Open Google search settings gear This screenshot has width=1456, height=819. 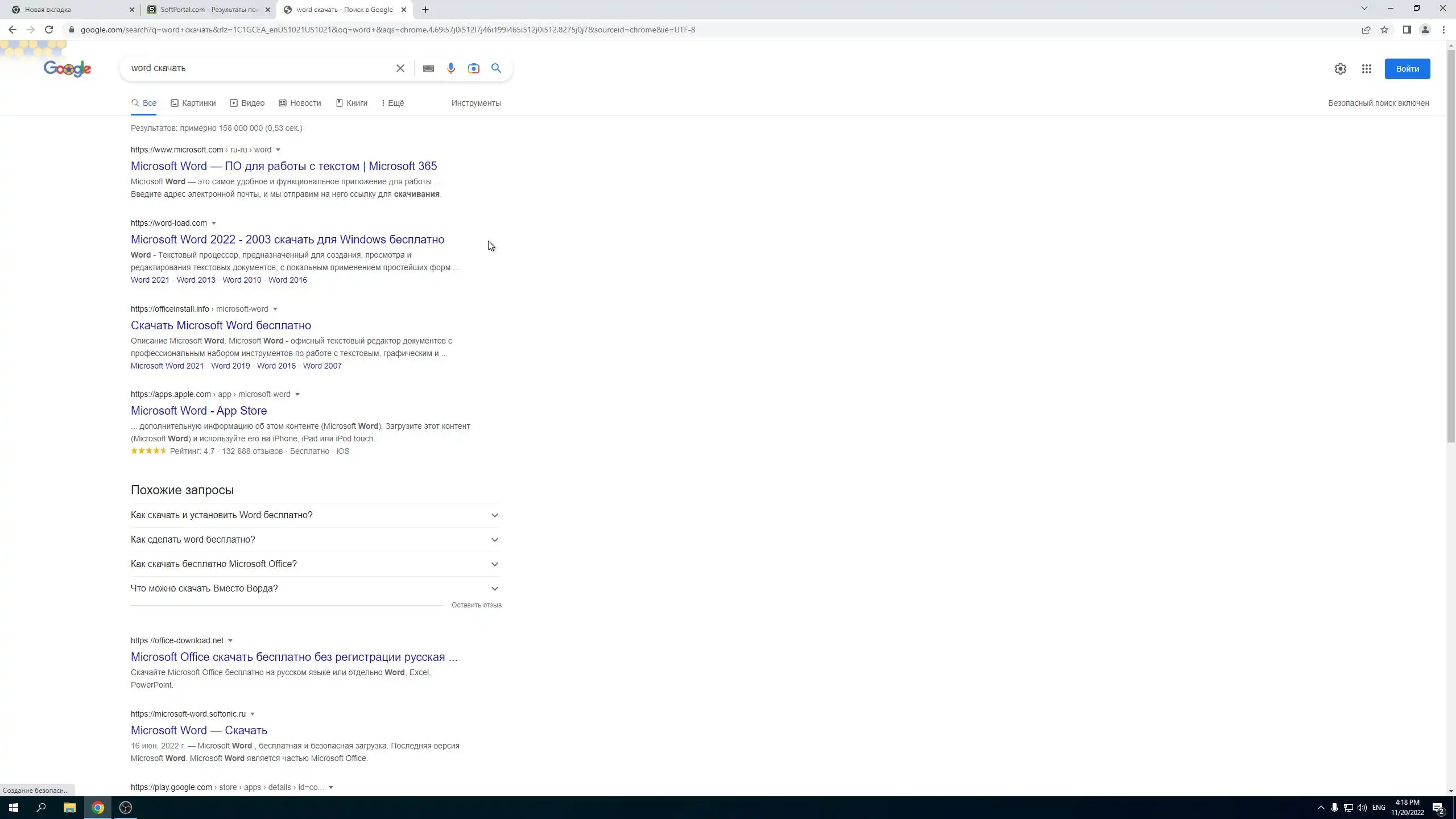1340,69
